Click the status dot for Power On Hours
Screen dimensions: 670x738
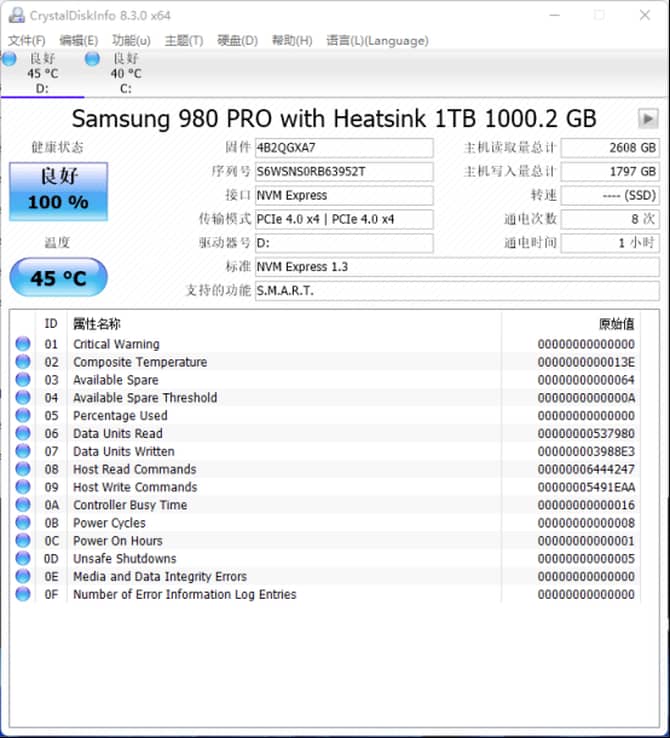[23, 541]
